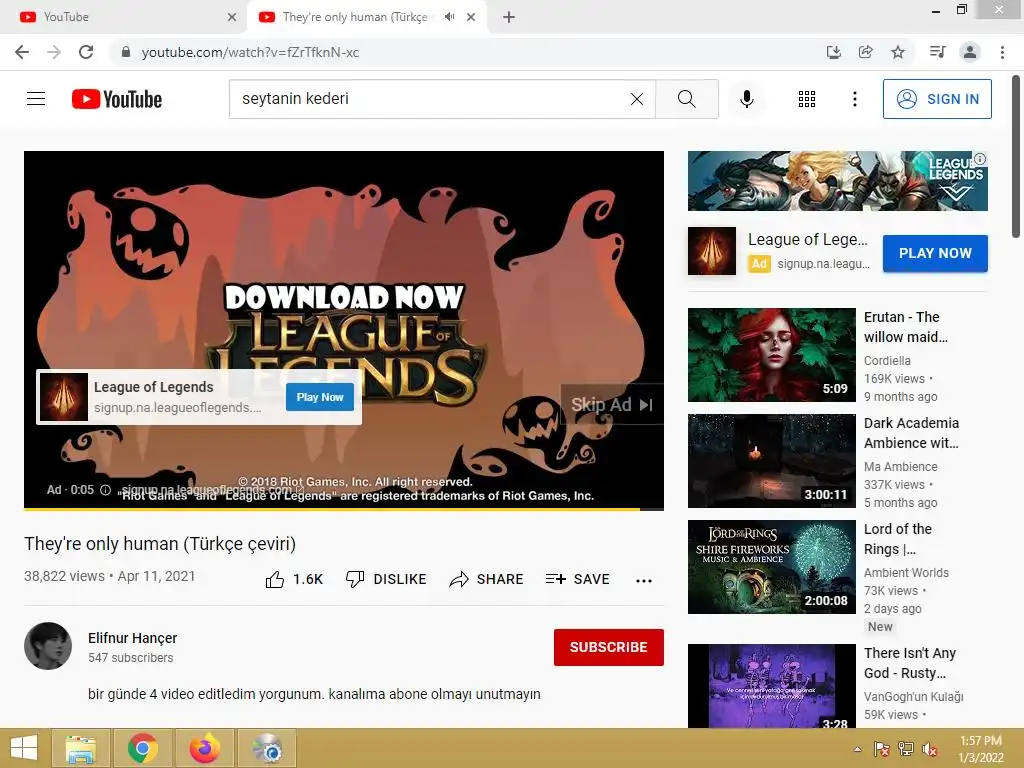Click the League of Legends banner ad image
The width and height of the screenshot is (1024, 768).
pyautogui.click(x=837, y=181)
